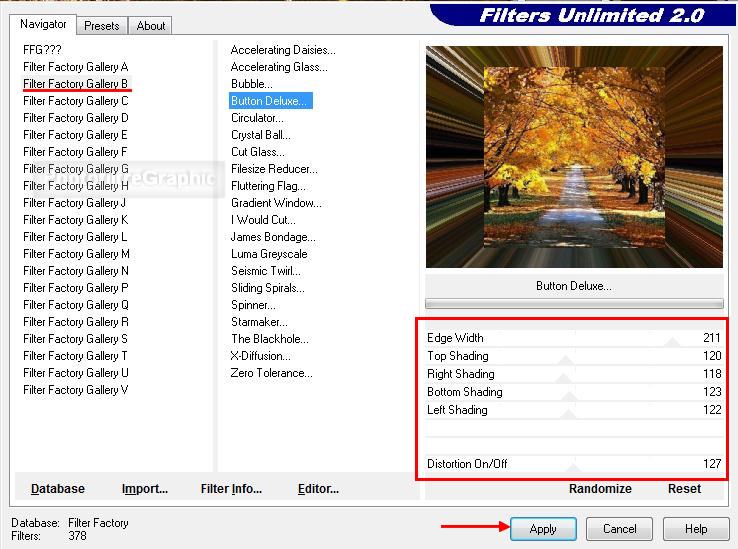Reset the filter parameters

684,489
